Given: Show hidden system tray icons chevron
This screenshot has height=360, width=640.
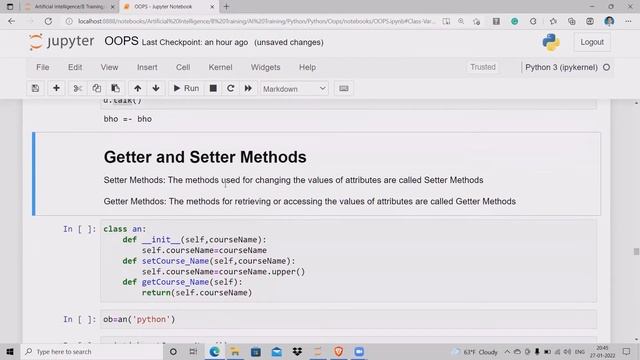Looking at the screenshot, I should (507, 351).
